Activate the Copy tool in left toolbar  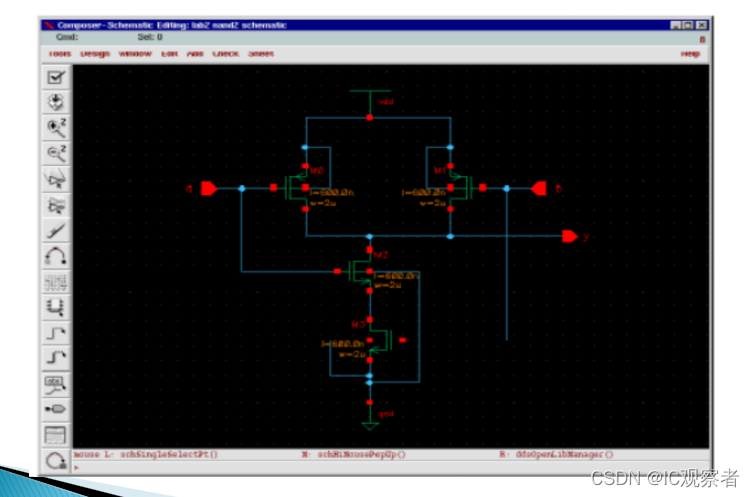point(56,205)
